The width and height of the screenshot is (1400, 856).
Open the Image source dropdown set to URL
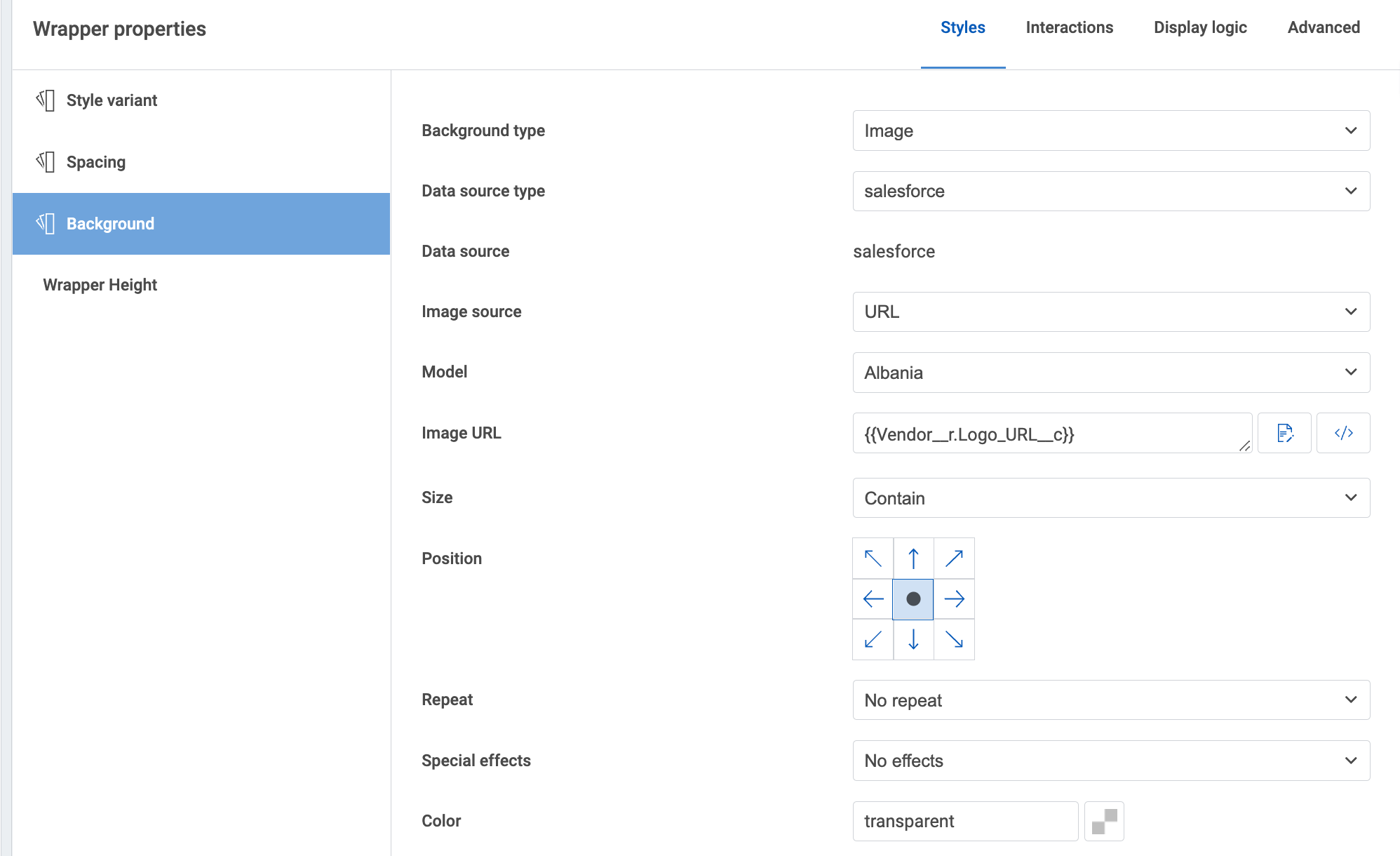pyautogui.click(x=1111, y=312)
